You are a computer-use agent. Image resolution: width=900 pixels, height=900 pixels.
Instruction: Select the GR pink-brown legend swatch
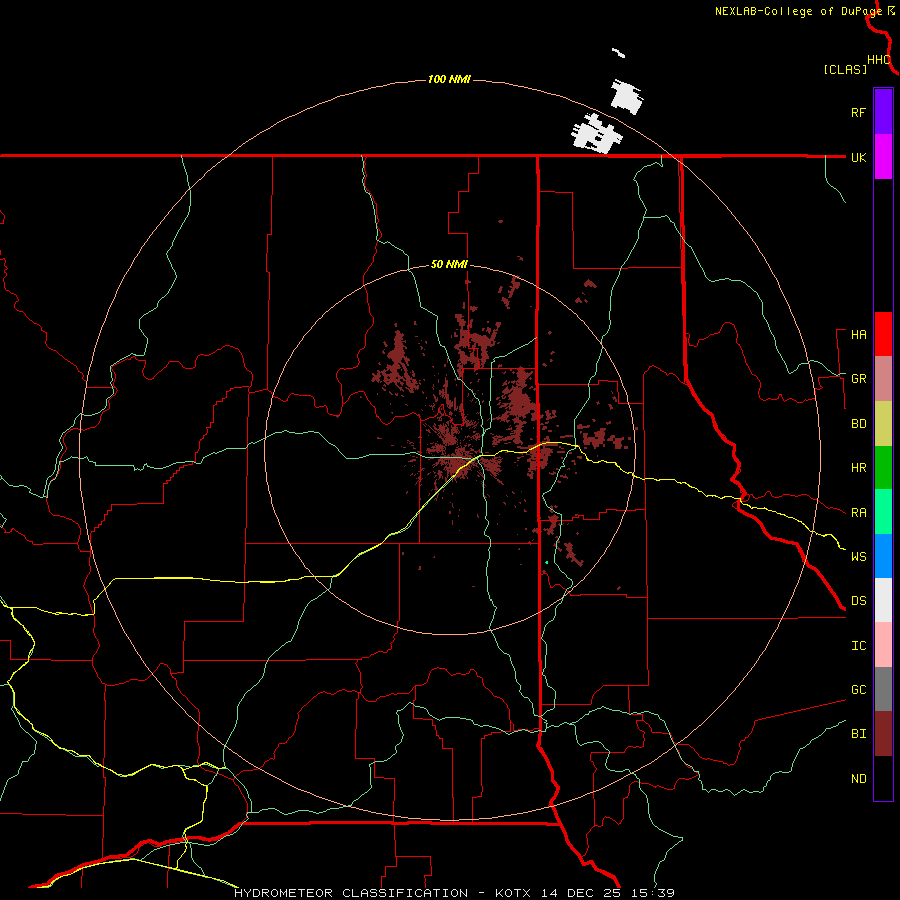(x=883, y=379)
